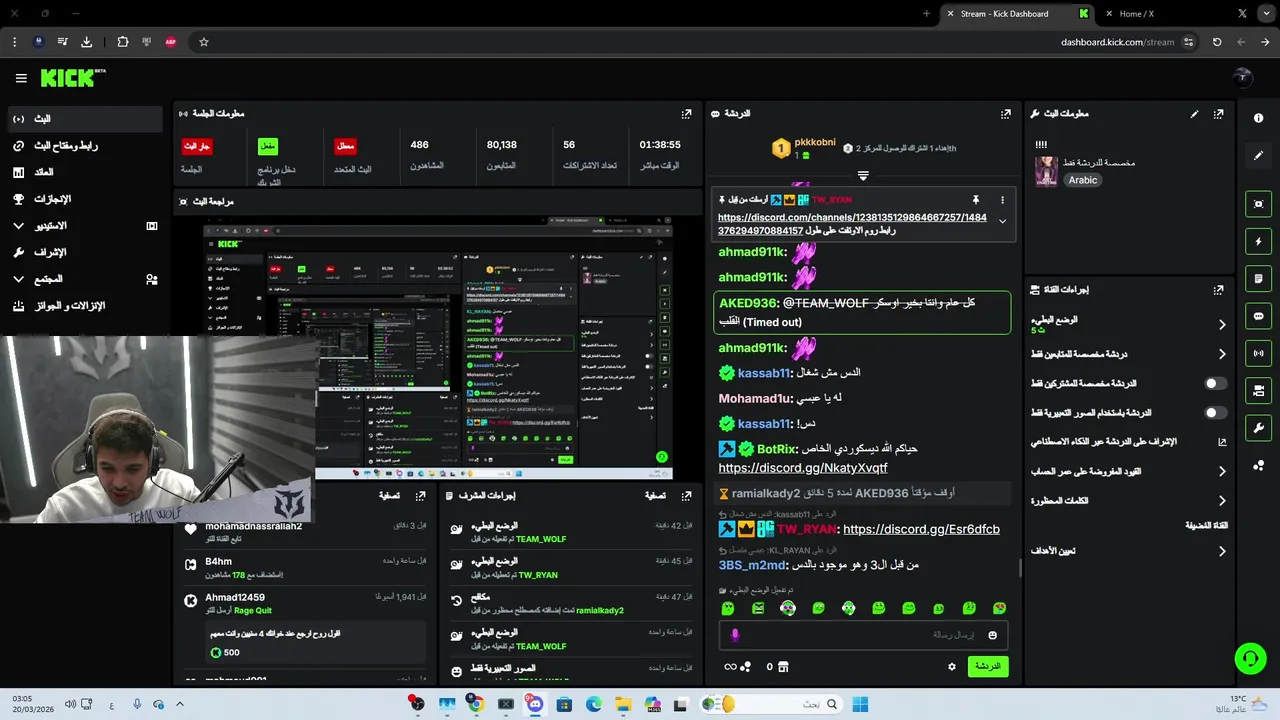This screenshot has height=720, width=1280.
Task: Open discord.gg/NkatyXvqtf link in chat
Action: pyautogui.click(x=803, y=468)
